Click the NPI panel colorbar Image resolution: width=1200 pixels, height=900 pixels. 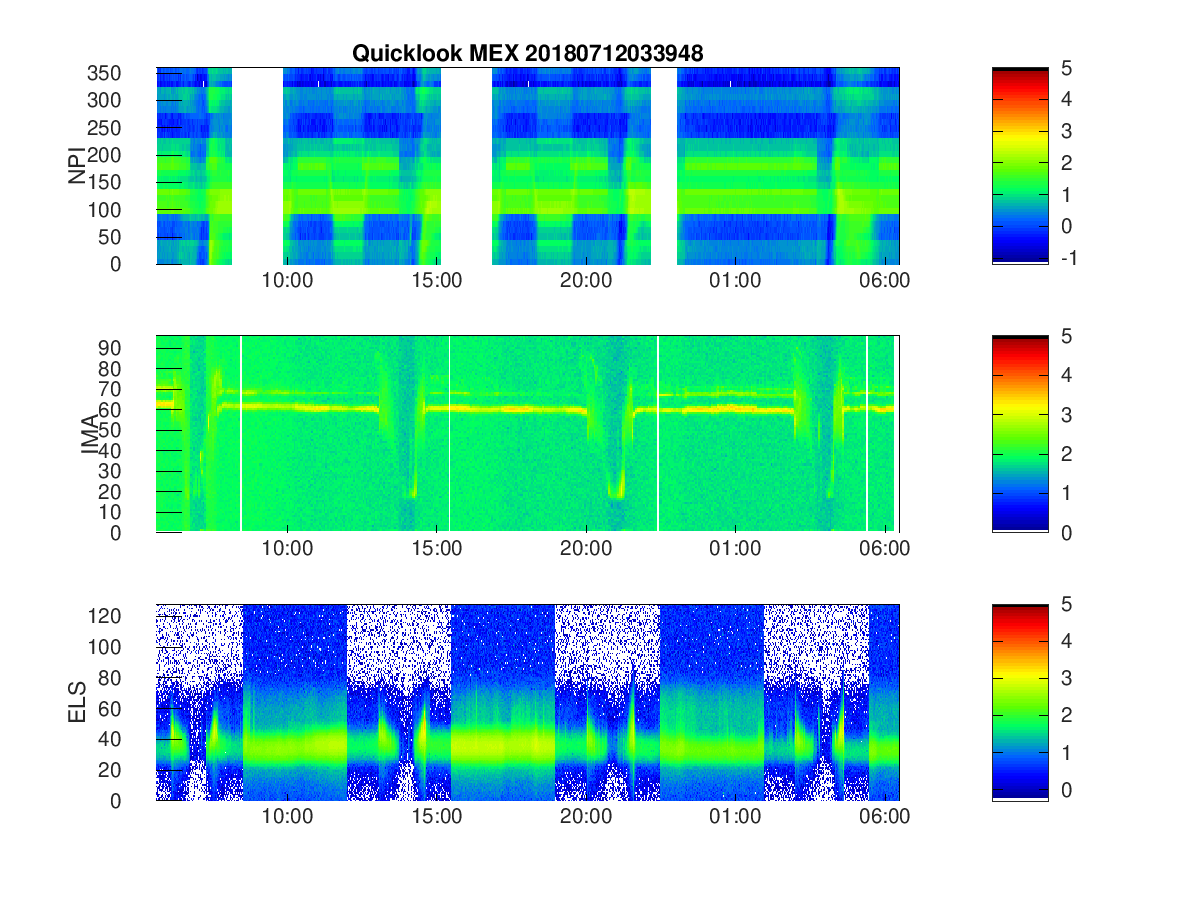(1020, 166)
